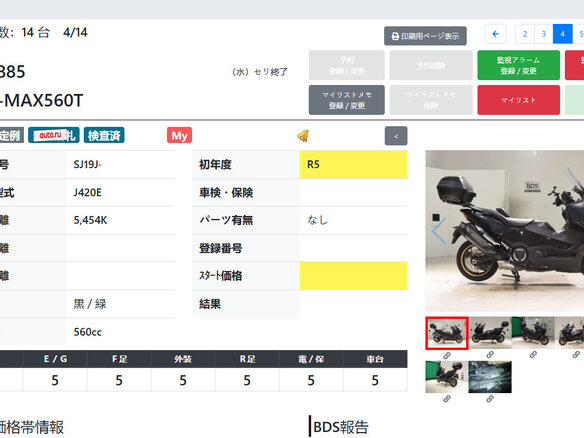Open マイリストメモ 登録/変更 button

(346, 100)
